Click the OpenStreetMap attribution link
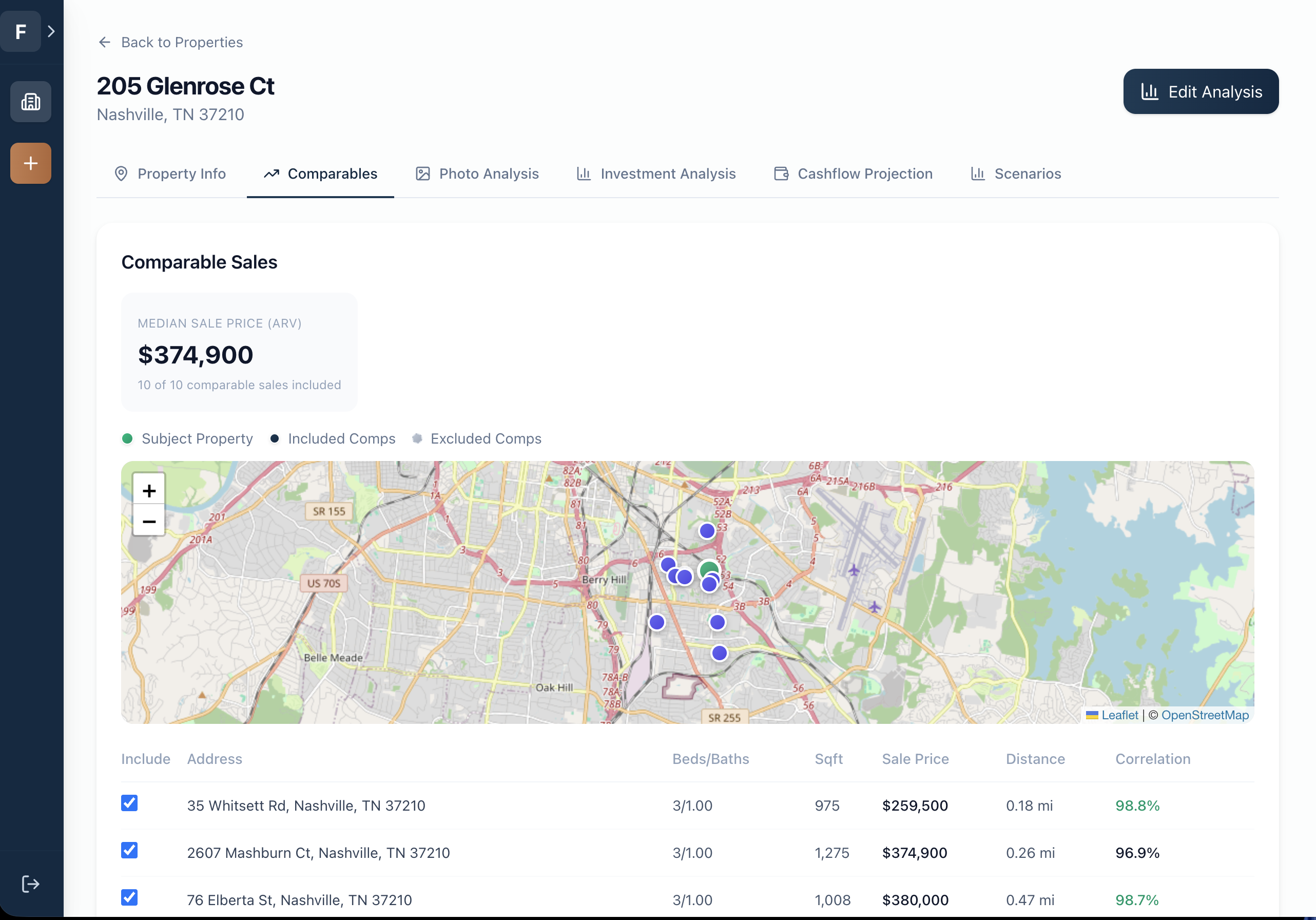1316x920 pixels. tap(1204, 715)
